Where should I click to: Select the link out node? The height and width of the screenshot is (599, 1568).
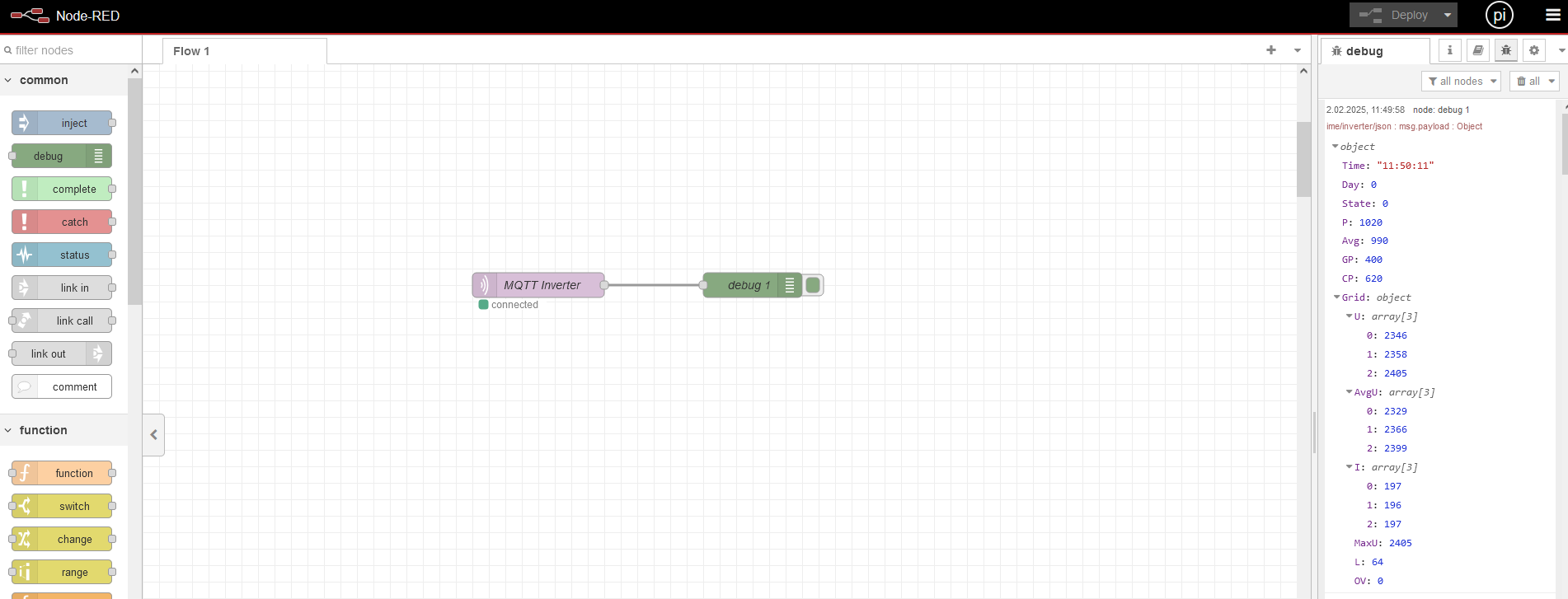tap(62, 353)
